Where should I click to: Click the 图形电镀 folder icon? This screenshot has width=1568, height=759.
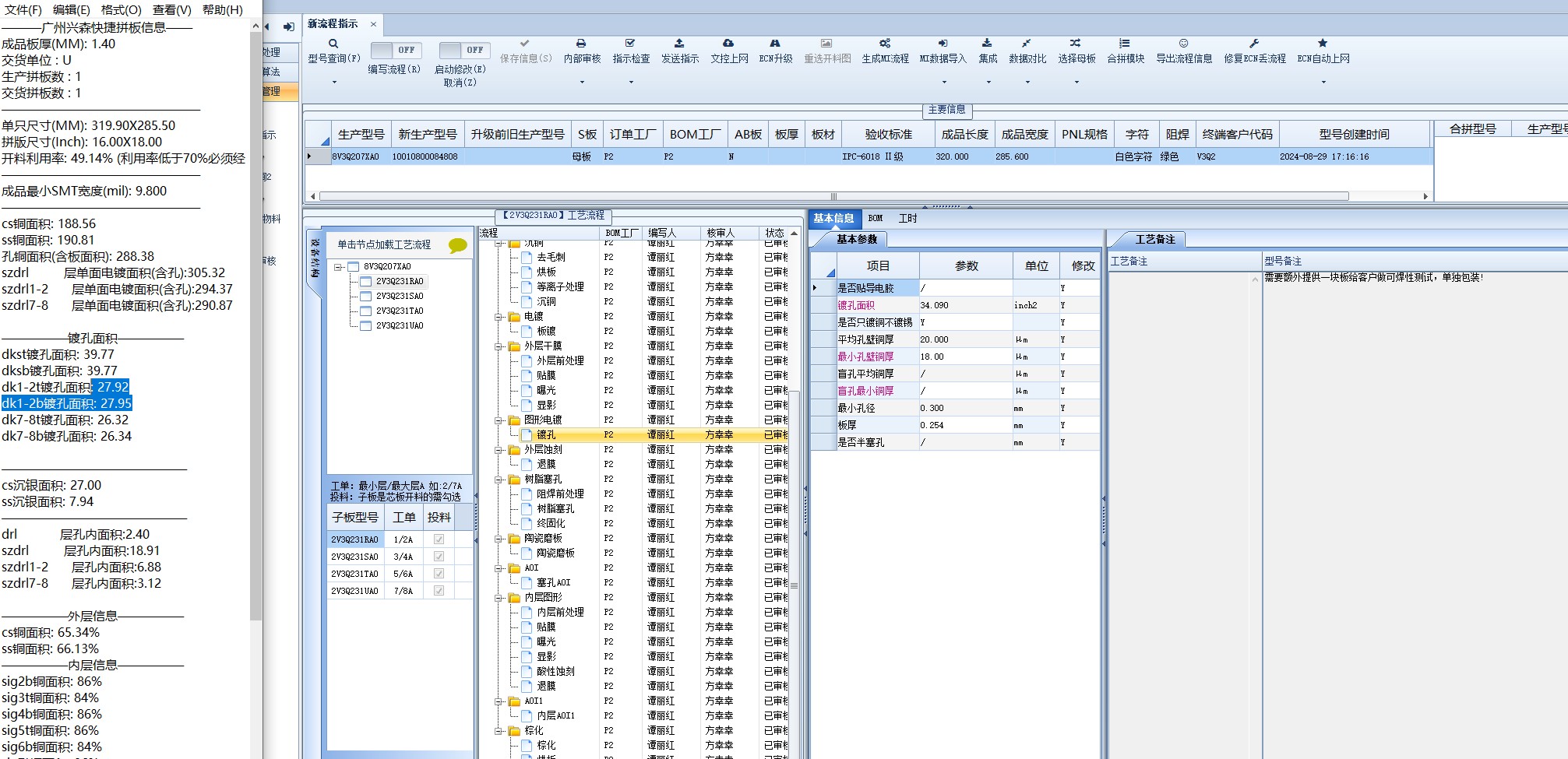pyautogui.click(x=514, y=420)
